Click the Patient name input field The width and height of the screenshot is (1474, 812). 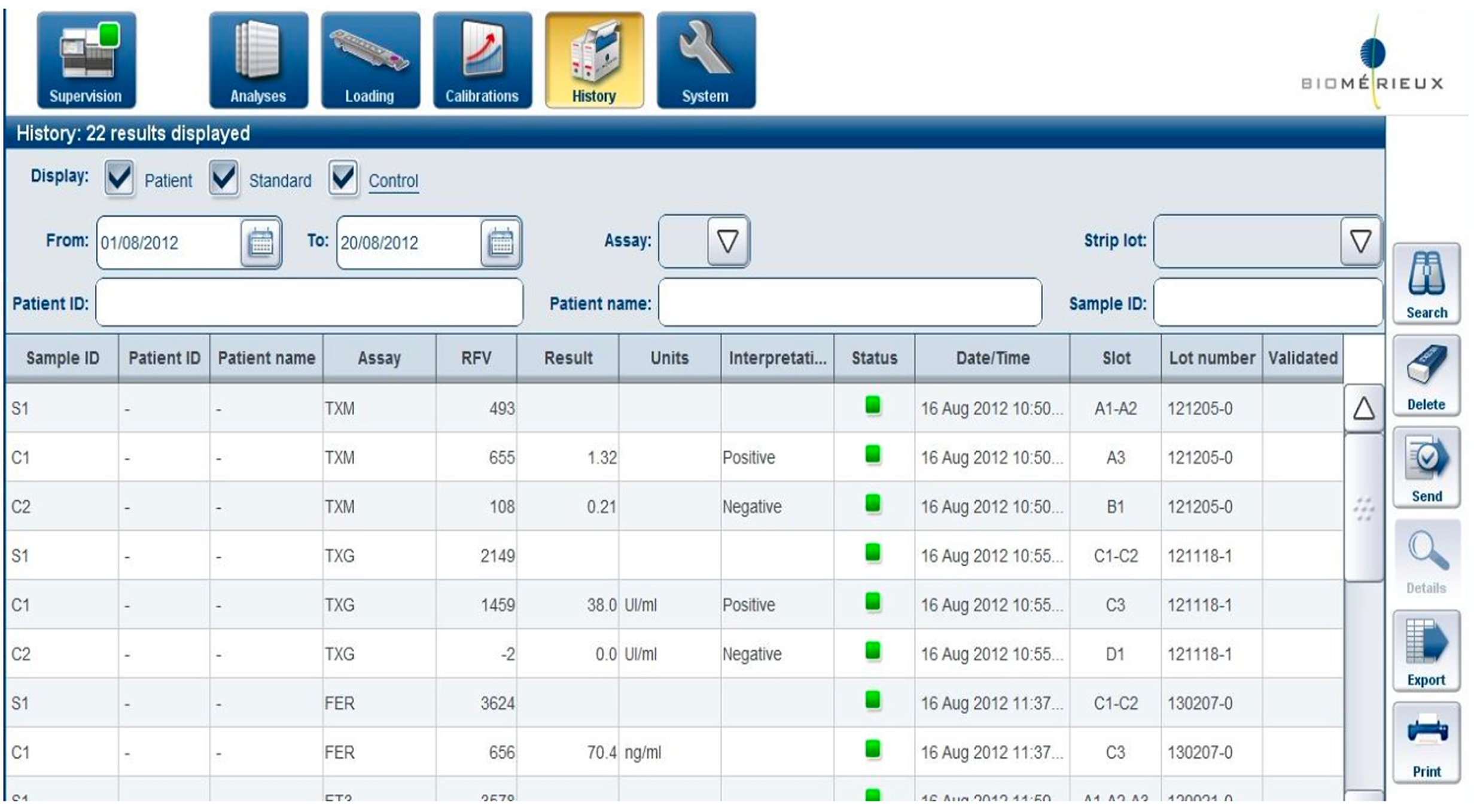(x=849, y=303)
